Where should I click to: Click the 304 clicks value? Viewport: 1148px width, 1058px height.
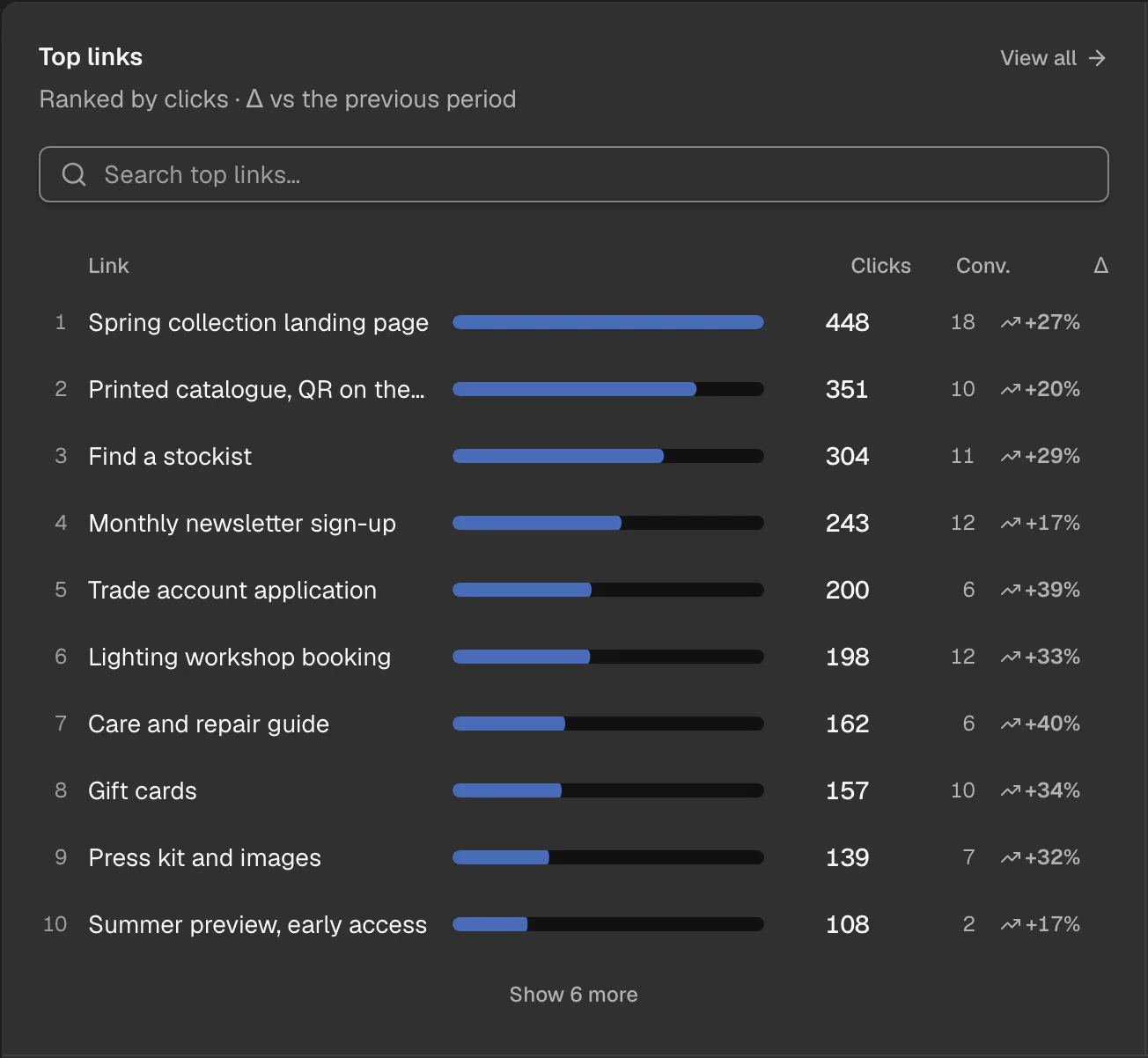pos(847,457)
